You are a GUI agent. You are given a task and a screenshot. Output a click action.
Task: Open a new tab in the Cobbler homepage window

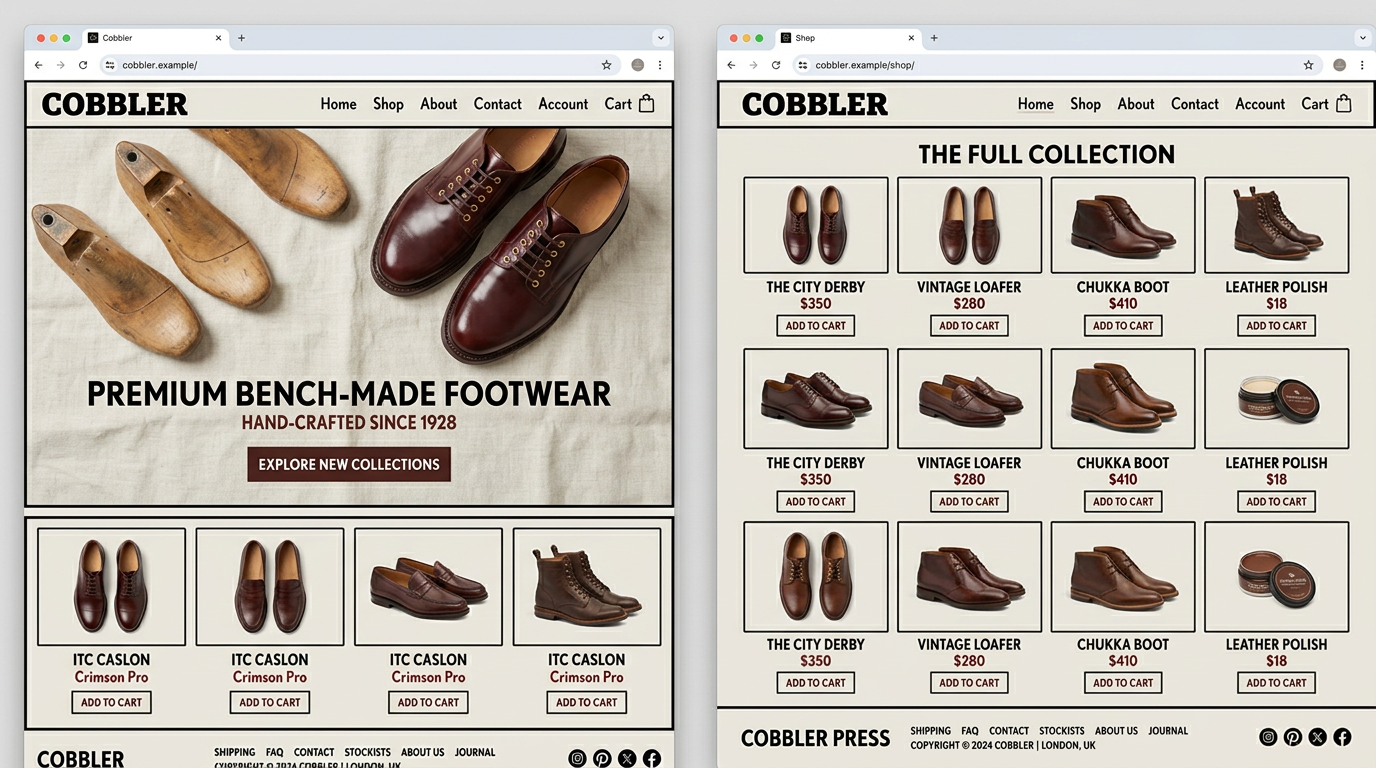coord(241,38)
